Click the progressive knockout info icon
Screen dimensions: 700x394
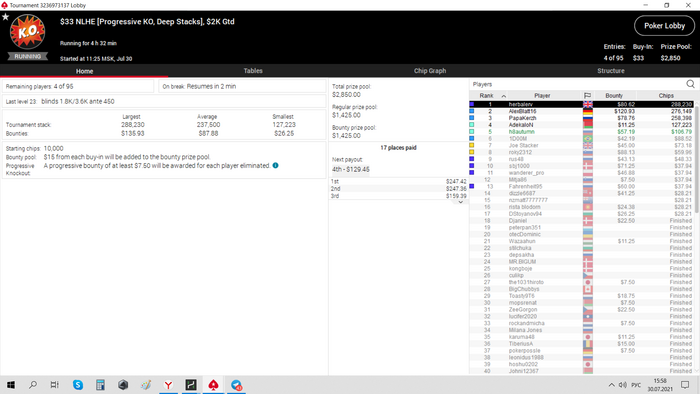[275, 166]
